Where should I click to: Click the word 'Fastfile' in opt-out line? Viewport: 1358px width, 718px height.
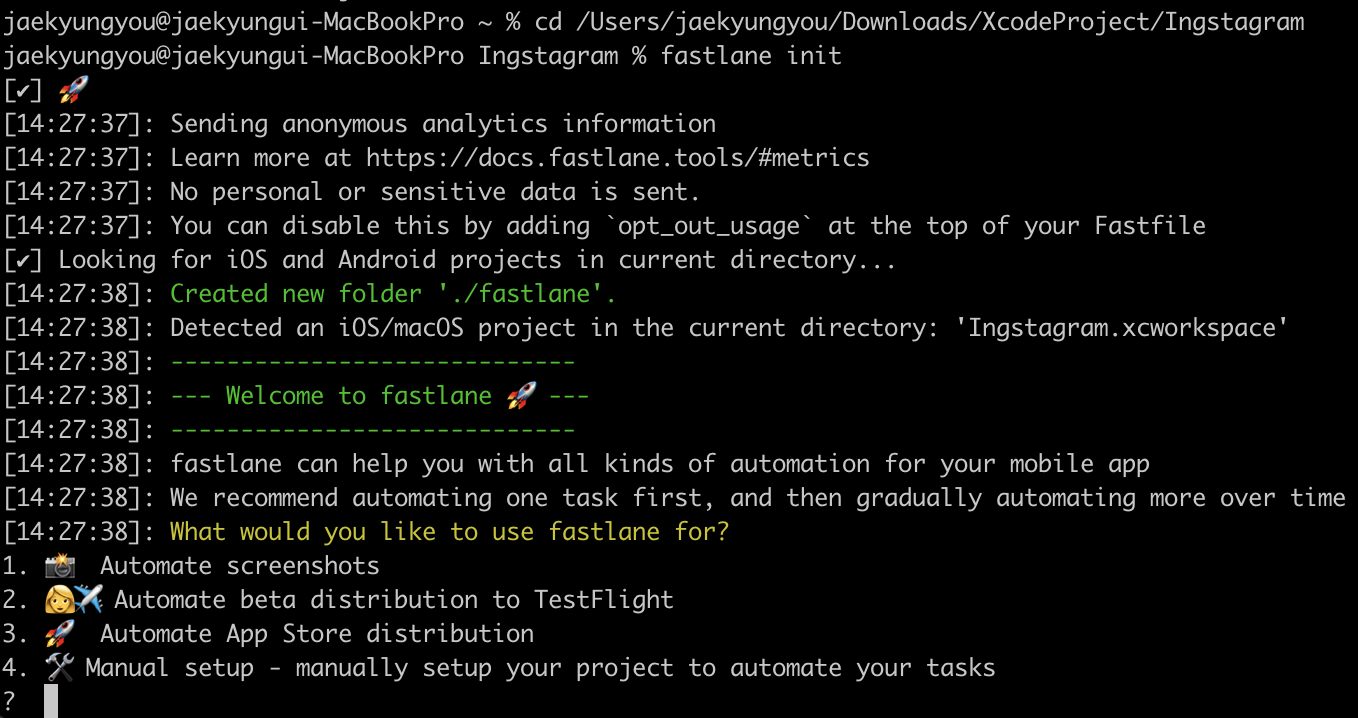[x=1150, y=226]
